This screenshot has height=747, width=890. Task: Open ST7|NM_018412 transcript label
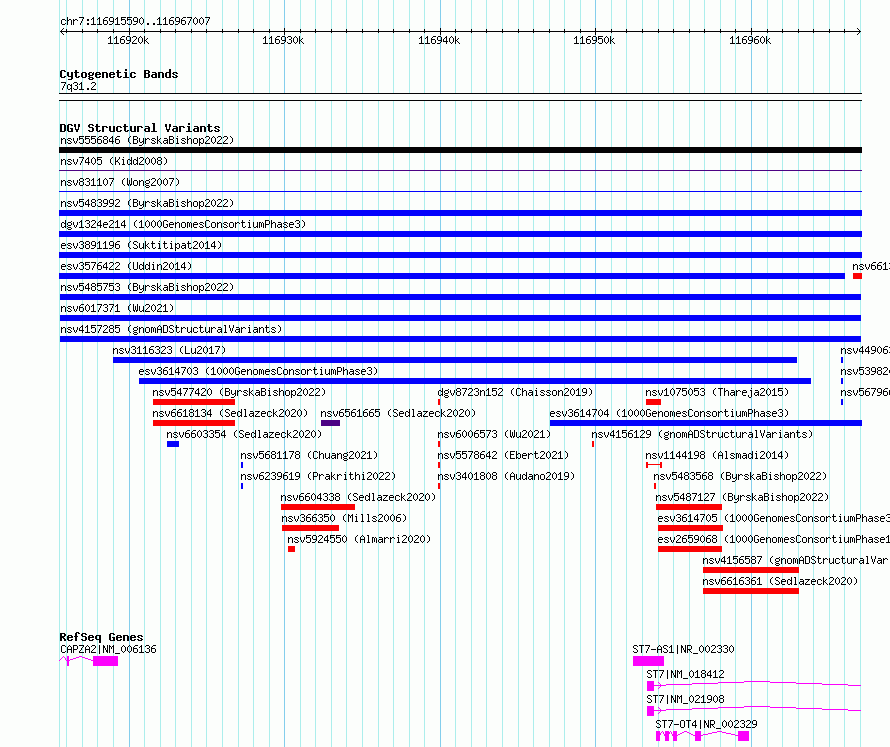(x=685, y=674)
